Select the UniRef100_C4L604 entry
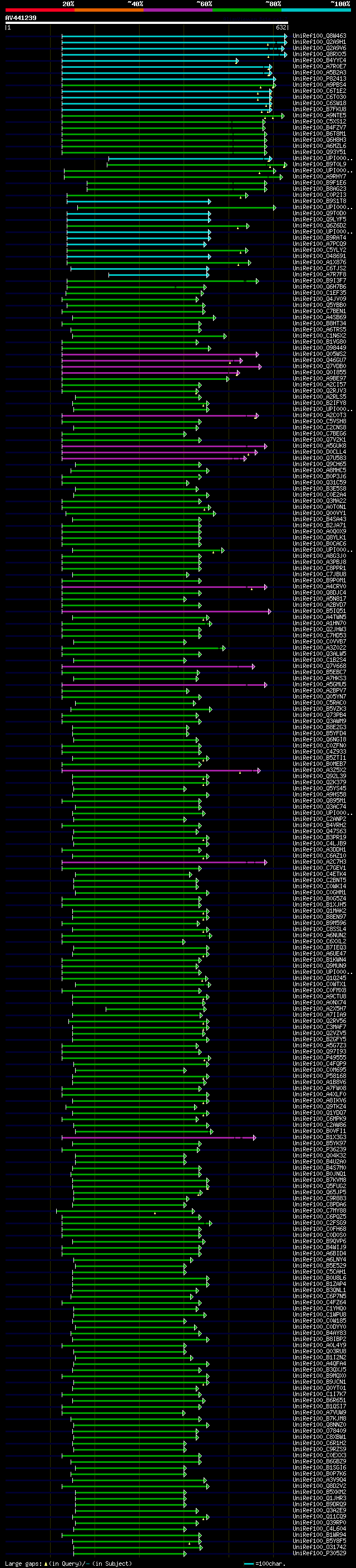Viewport: 356px width, 1568px height. (x=319, y=1529)
